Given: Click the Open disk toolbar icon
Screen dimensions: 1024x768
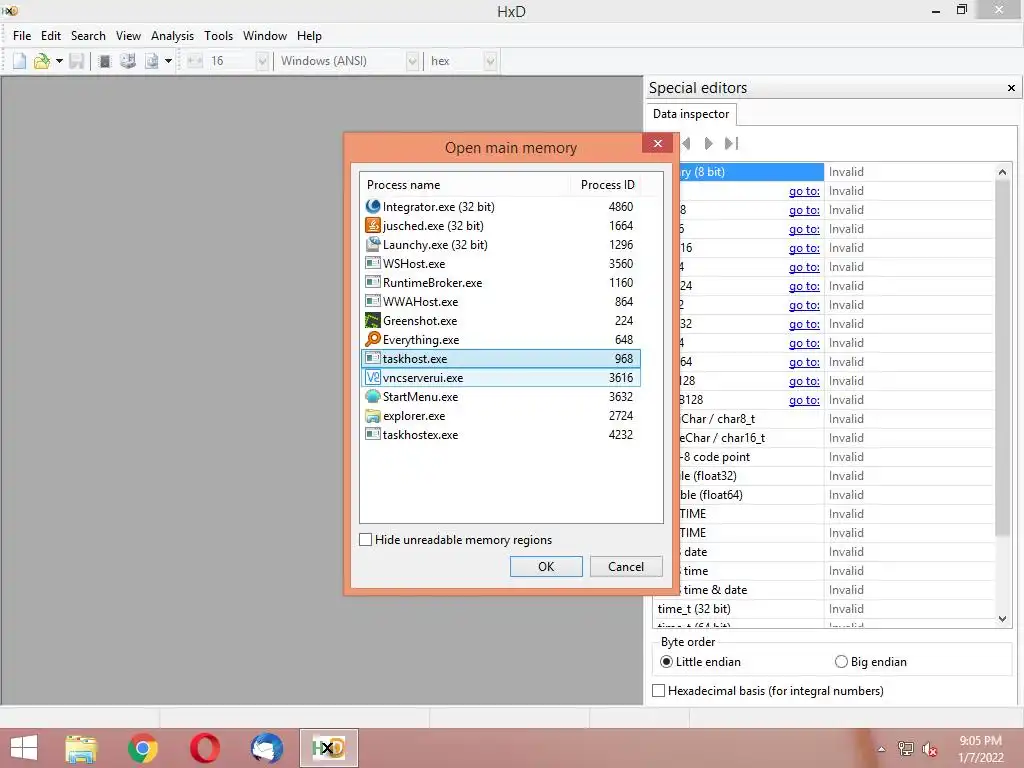Looking at the screenshot, I should pos(127,61).
